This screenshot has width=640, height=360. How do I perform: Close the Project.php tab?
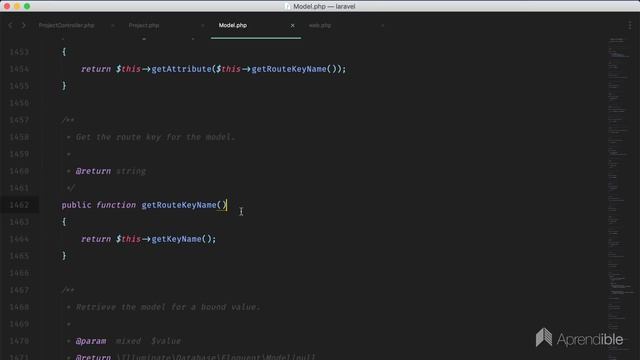click(x=202, y=25)
